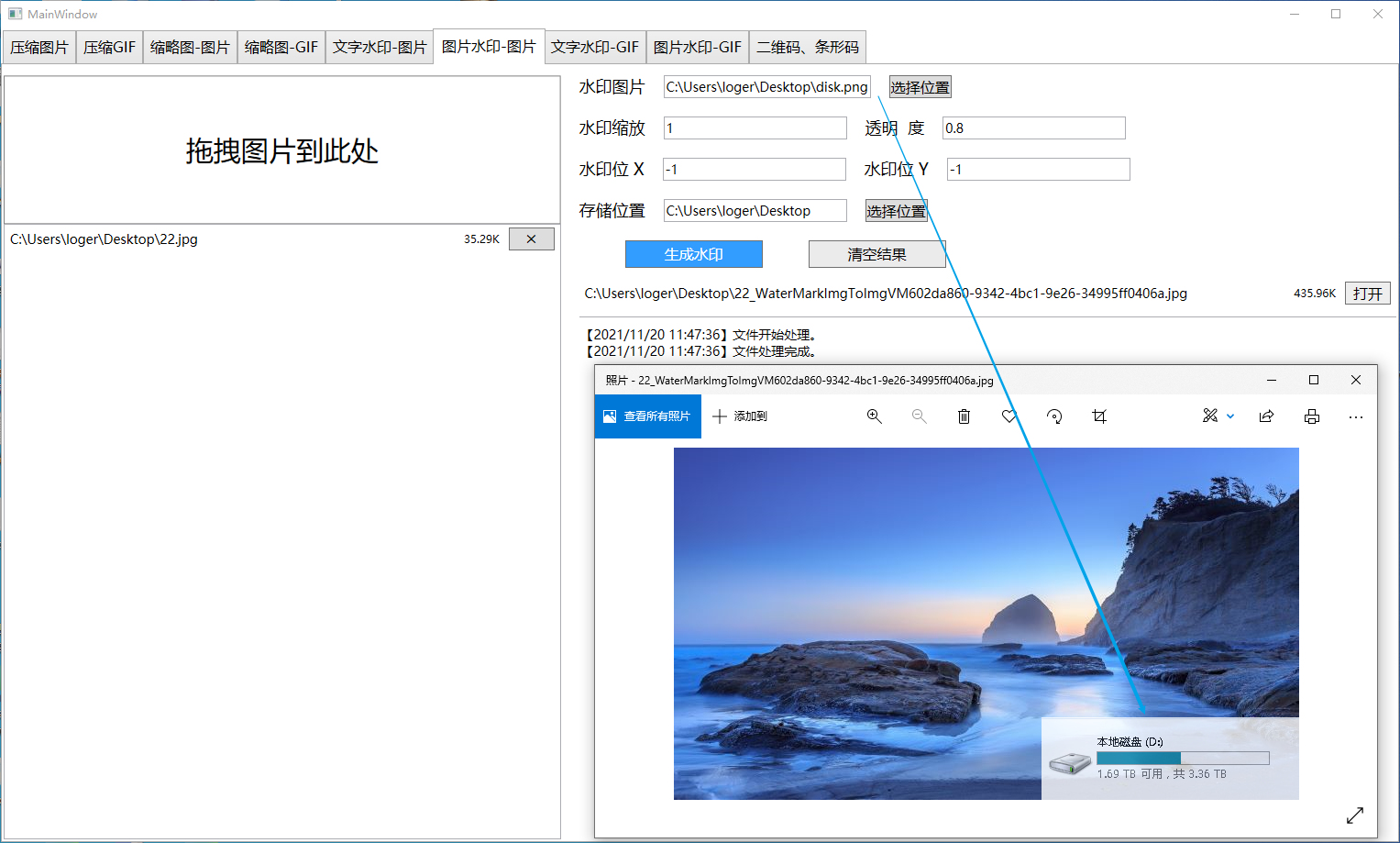Rotate the photo in Photos viewer
Image resolution: width=1400 pixels, height=843 pixels.
pyautogui.click(x=1054, y=416)
